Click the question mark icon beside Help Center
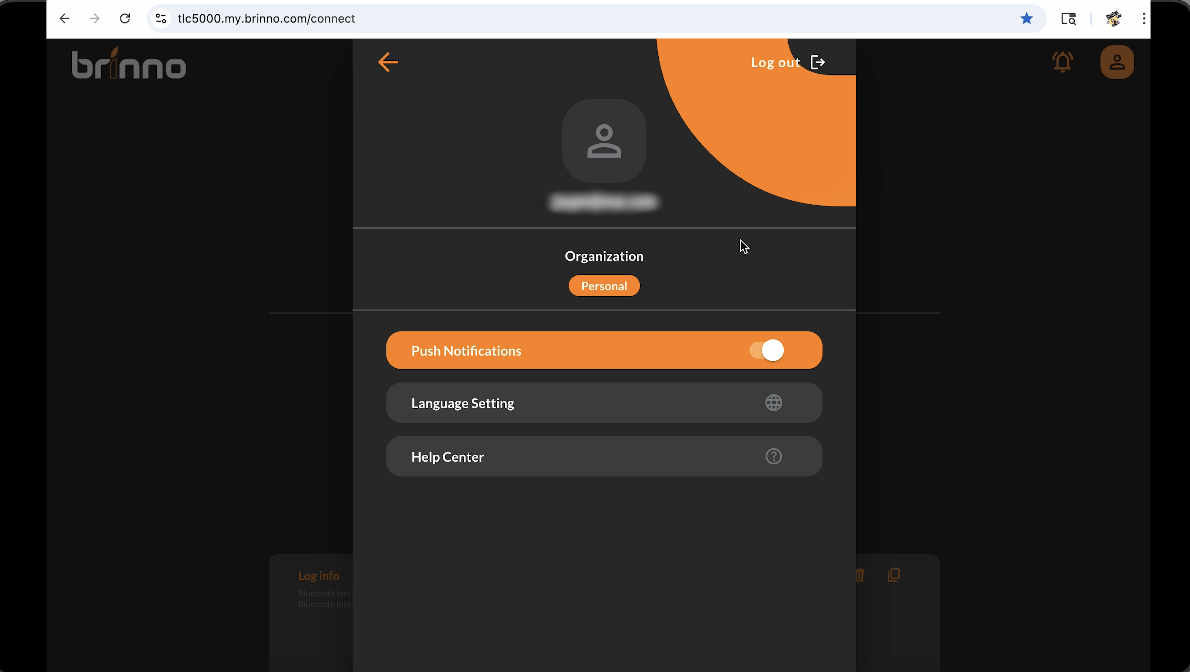This screenshot has height=672, width=1190. tap(773, 456)
